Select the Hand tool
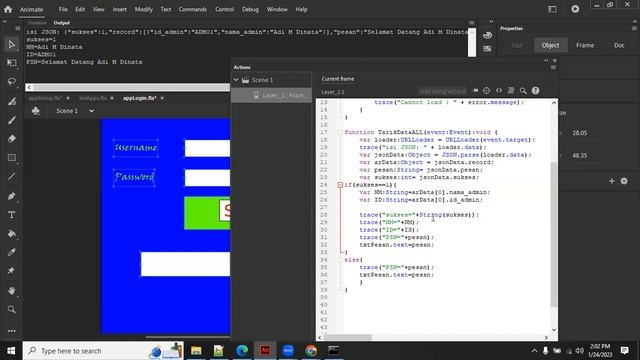This screenshot has height=360, width=640. pos(11,291)
